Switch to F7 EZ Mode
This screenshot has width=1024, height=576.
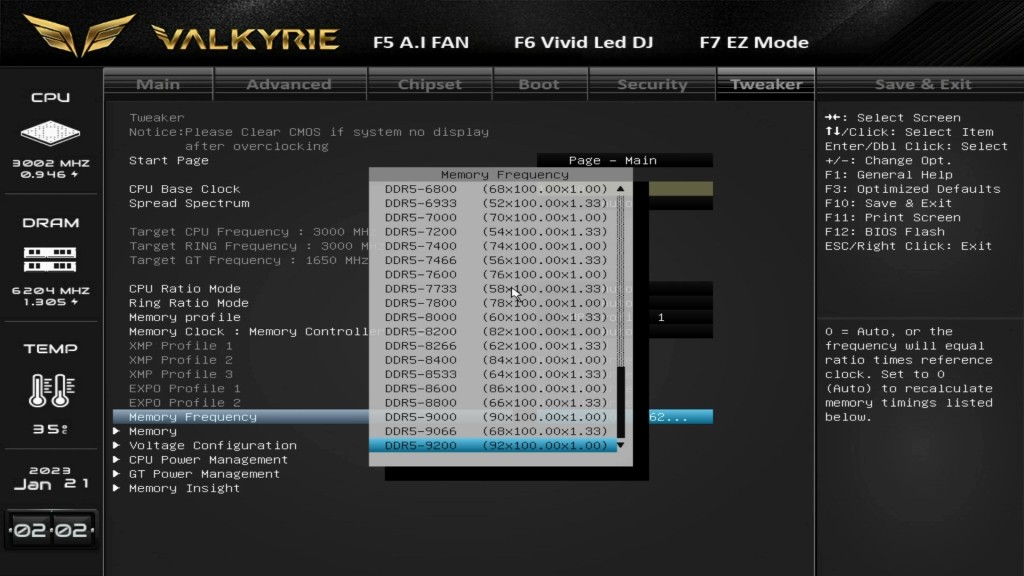pyautogui.click(x=753, y=42)
